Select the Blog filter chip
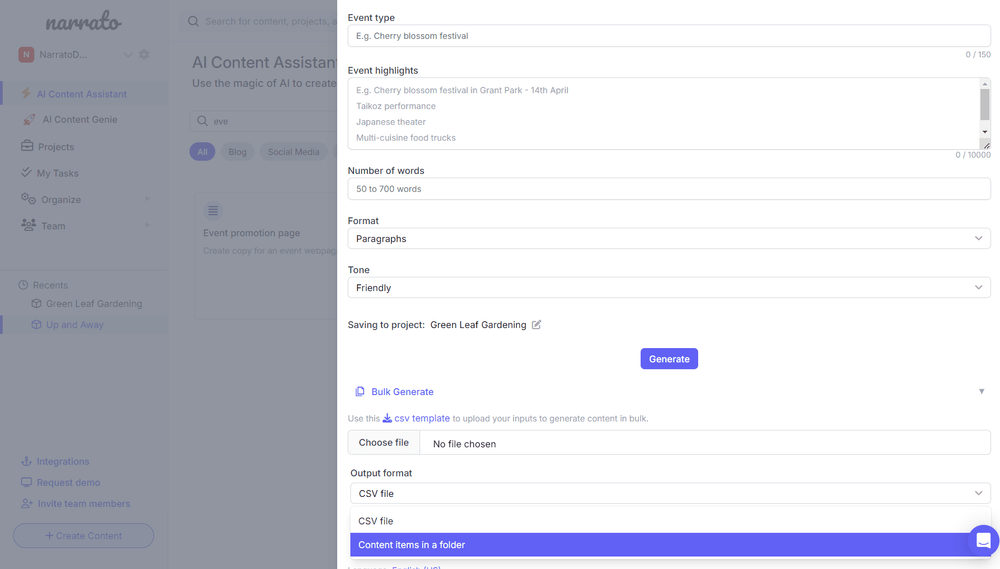This screenshot has width=1000, height=569. 237,152
